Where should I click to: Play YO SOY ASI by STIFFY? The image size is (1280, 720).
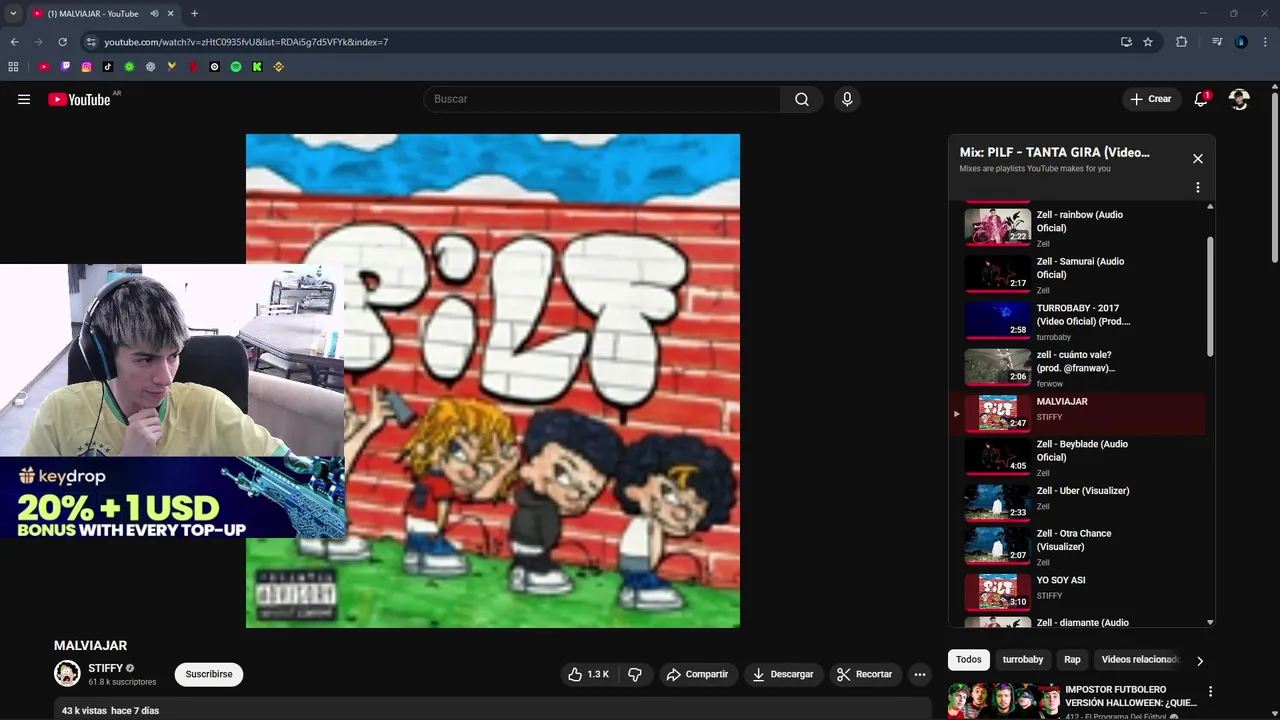(1078, 591)
